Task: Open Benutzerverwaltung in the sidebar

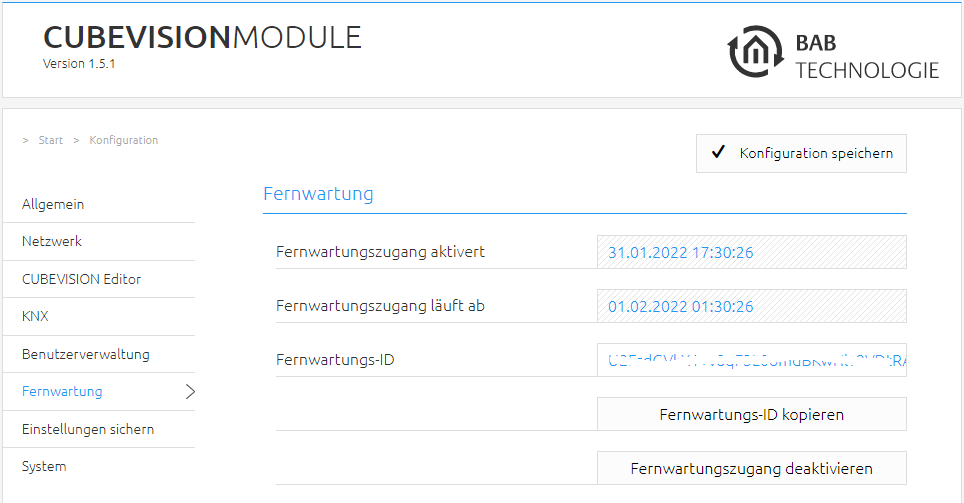Action: coord(99,354)
